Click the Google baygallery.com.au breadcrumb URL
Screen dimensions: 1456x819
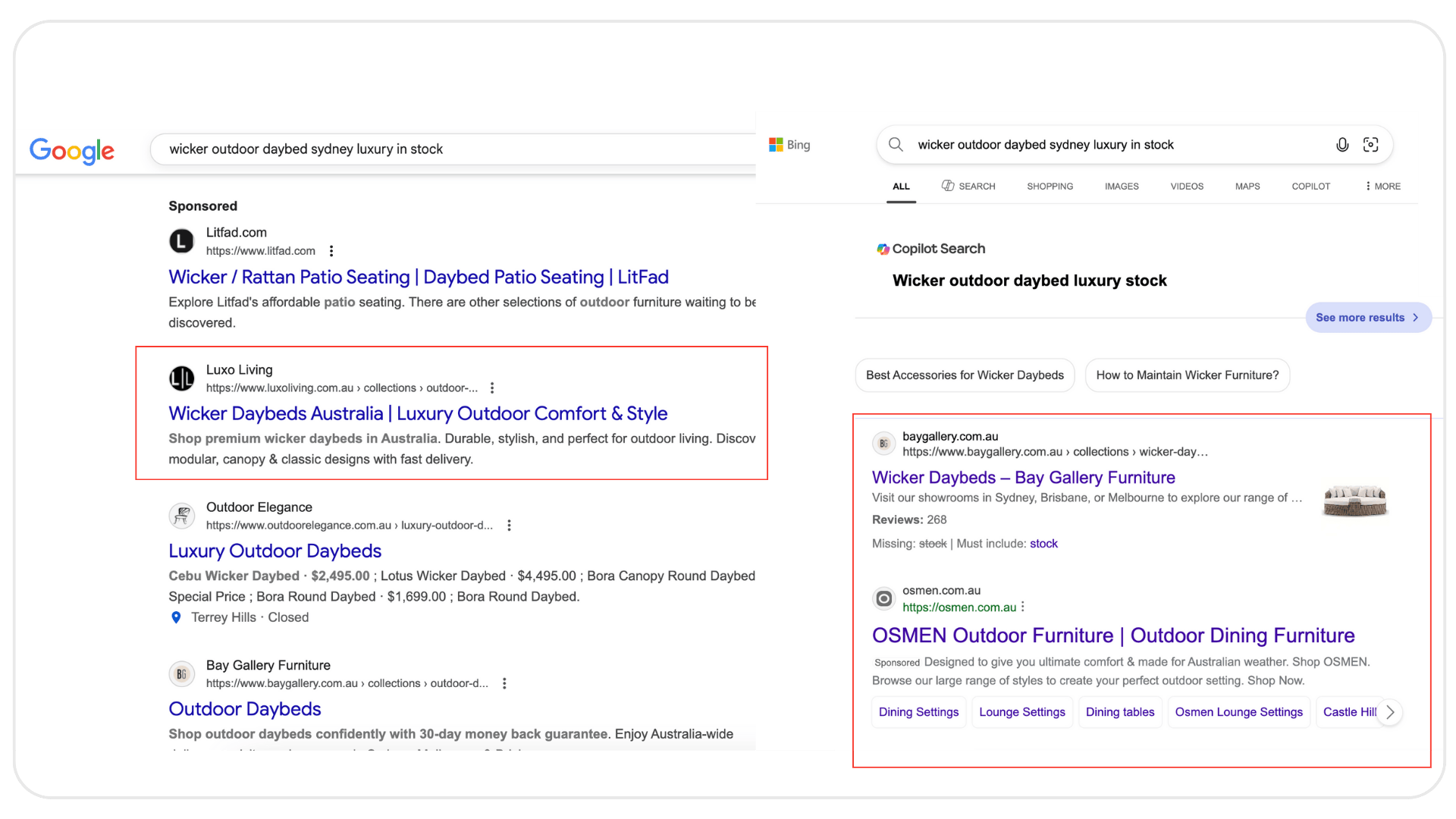pyautogui.click(x=347, y=683)
